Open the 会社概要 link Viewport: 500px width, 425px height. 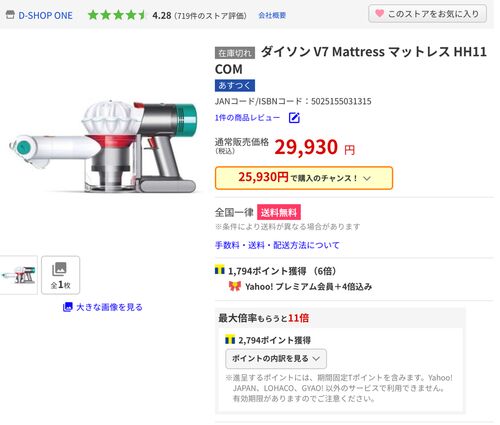coord(272,15)
